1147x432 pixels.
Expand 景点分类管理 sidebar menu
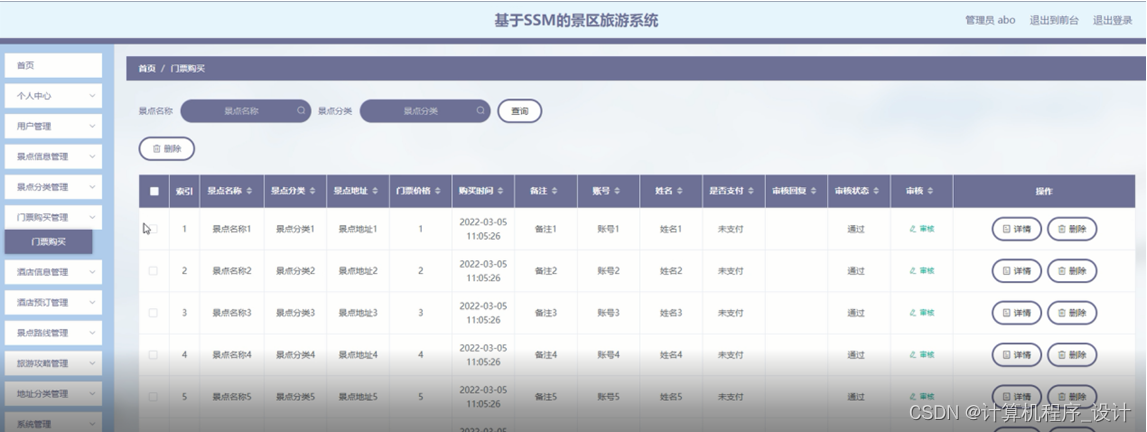pos(53,187)
